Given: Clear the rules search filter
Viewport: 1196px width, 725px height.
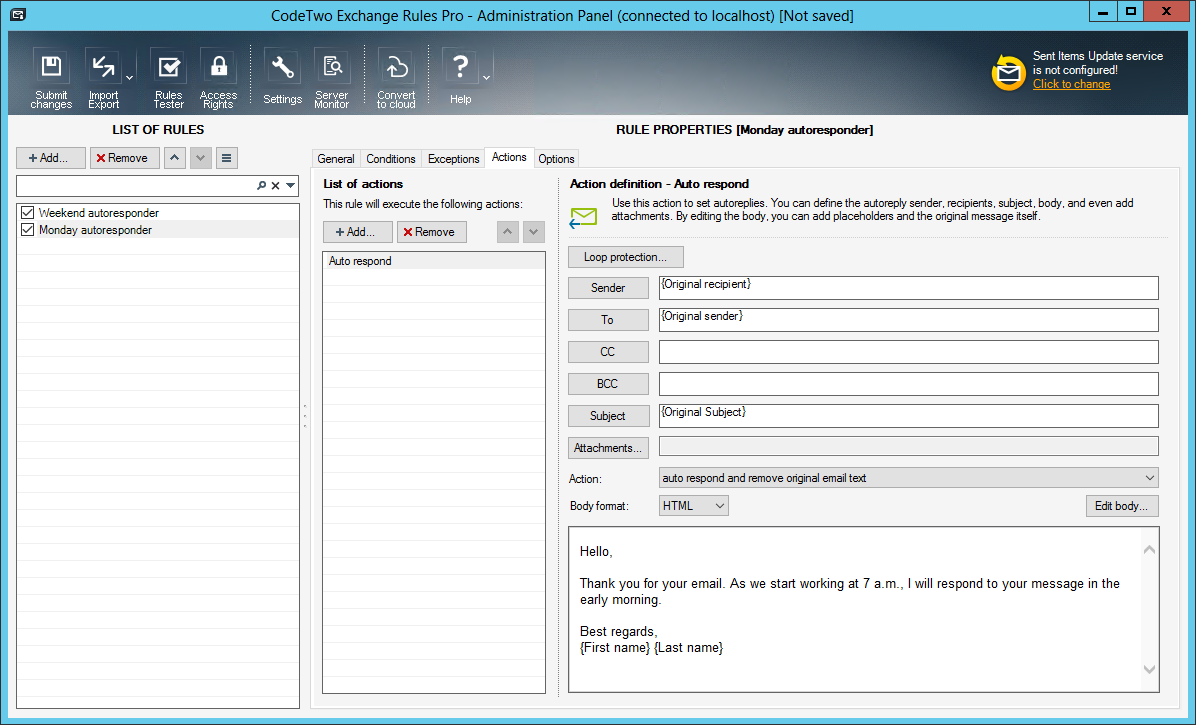Looking at the screenshot, I should coord(275,185).
